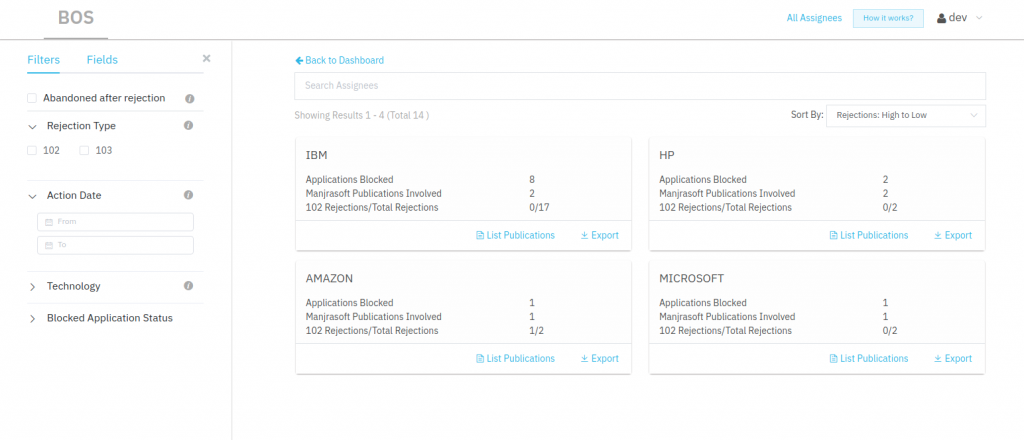Click document icon of HP List Publications
Screen dimensions: 1024x440
point(833,235)
